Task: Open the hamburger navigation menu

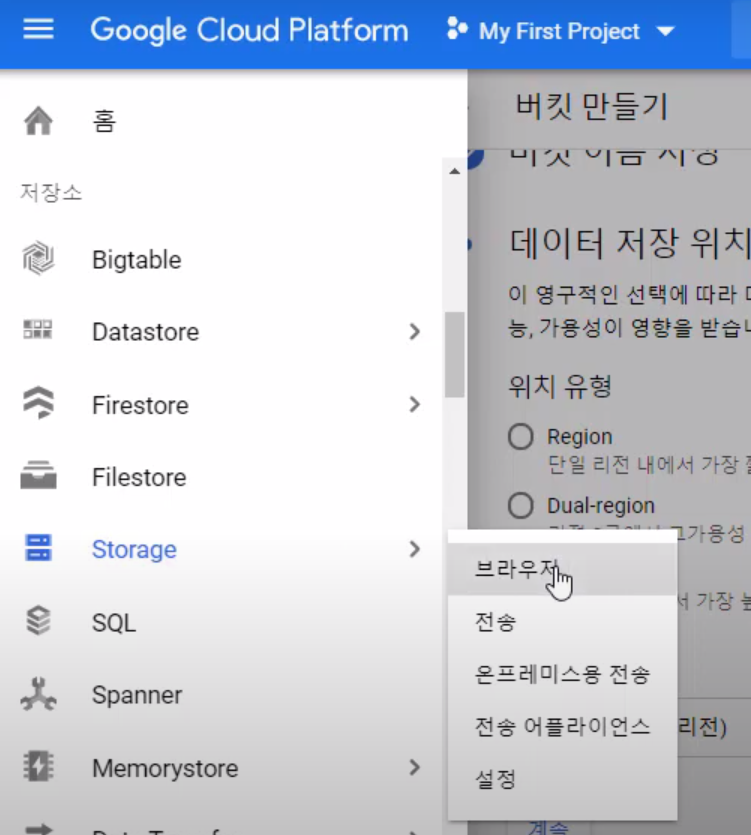Action: [x=38, y=29]
